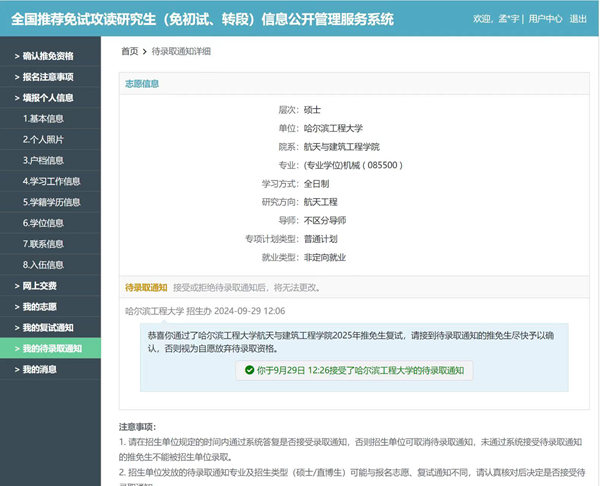Click 全日制 study mode value
The width and height of the screenshot is (600, 486).
316,184
